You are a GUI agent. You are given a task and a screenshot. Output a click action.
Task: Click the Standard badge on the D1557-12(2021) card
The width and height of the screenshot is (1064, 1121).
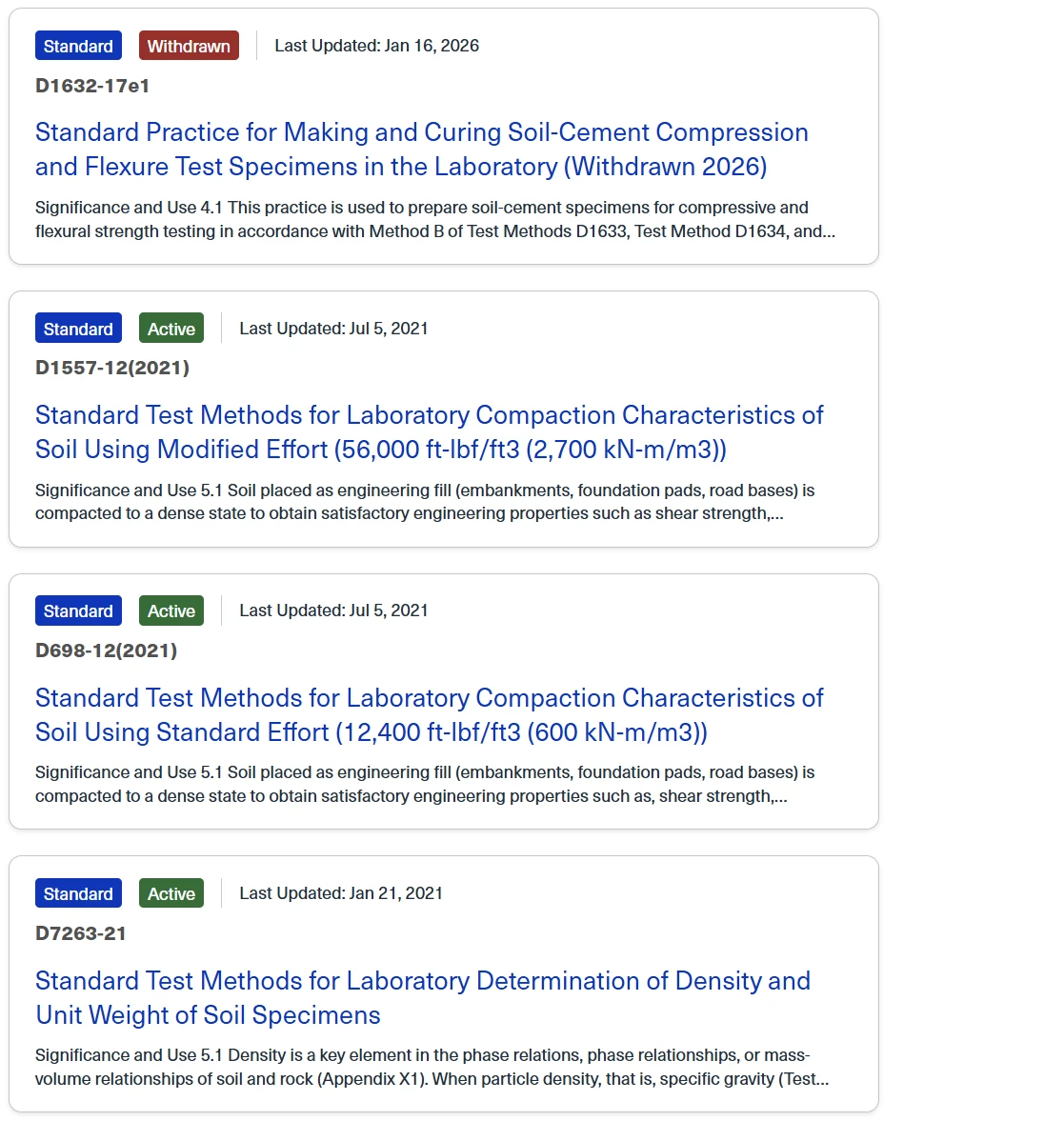click(78, 329)
